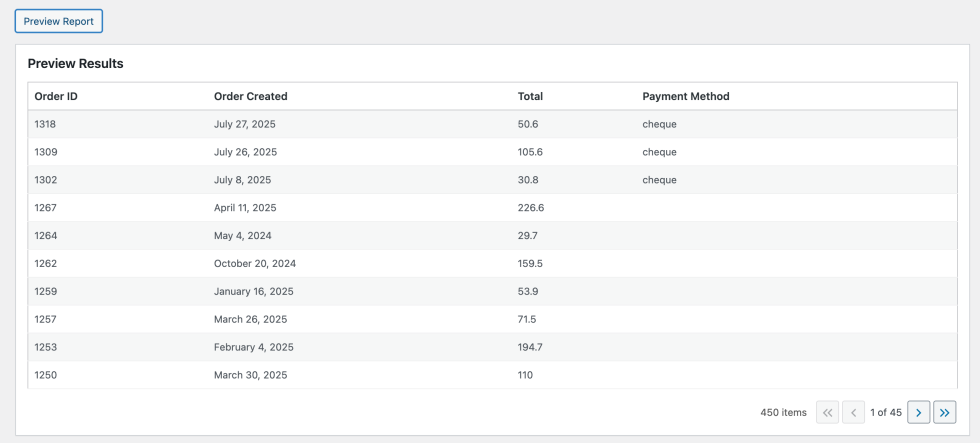The height and width of the screenshot is (443, 980).
Task: Select order 1318 row
Action: point(492,124)
